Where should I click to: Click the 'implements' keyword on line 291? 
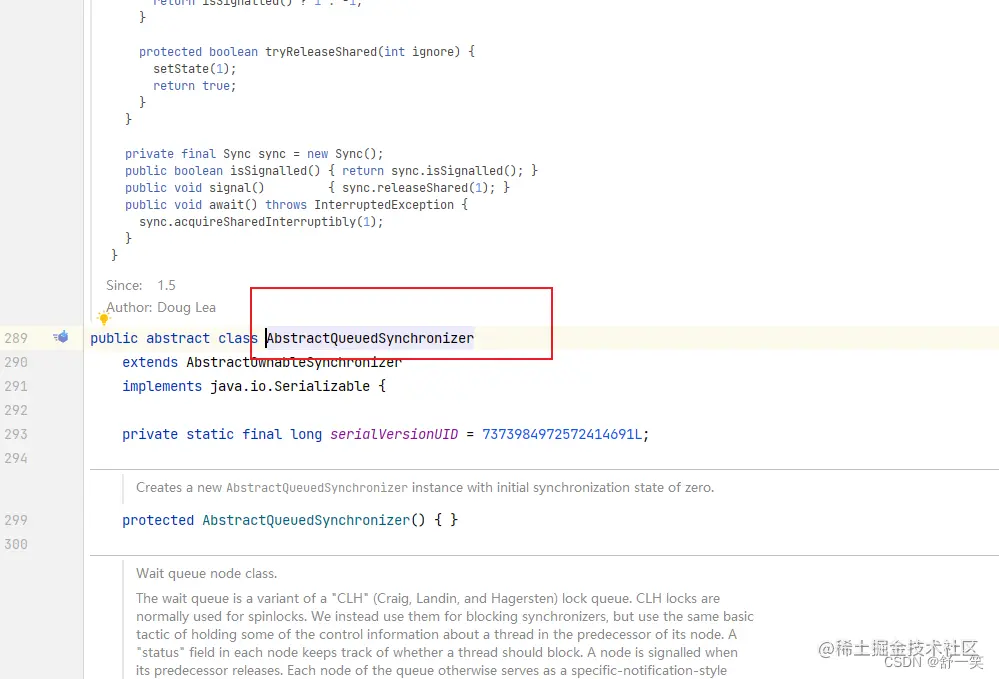[162, 387]
